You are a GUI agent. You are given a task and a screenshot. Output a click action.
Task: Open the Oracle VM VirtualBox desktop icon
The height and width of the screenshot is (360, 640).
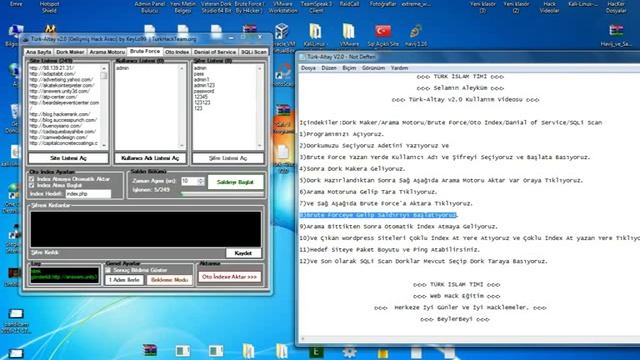tap(282, 32)
